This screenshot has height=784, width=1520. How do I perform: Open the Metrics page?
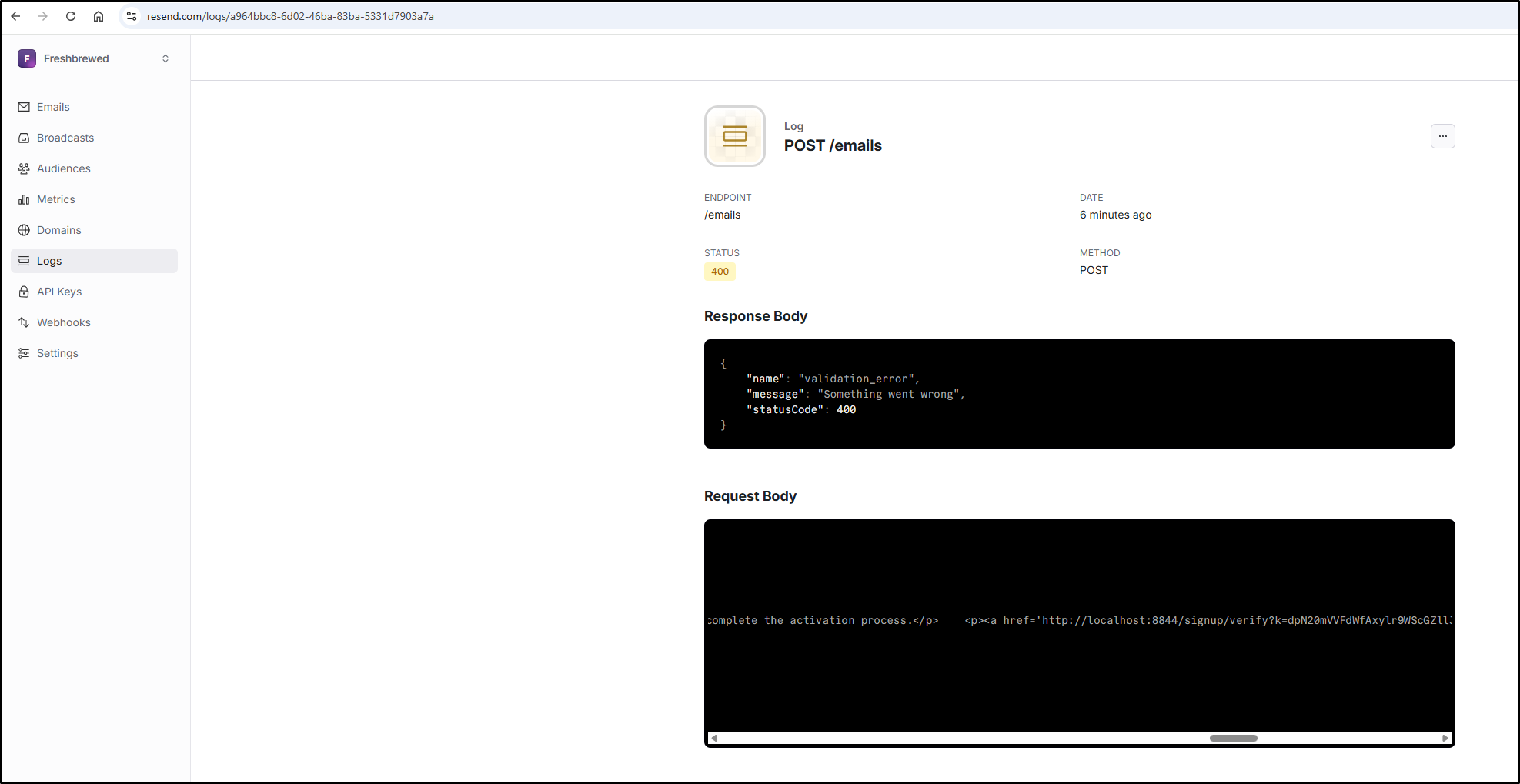click(94, 199)
